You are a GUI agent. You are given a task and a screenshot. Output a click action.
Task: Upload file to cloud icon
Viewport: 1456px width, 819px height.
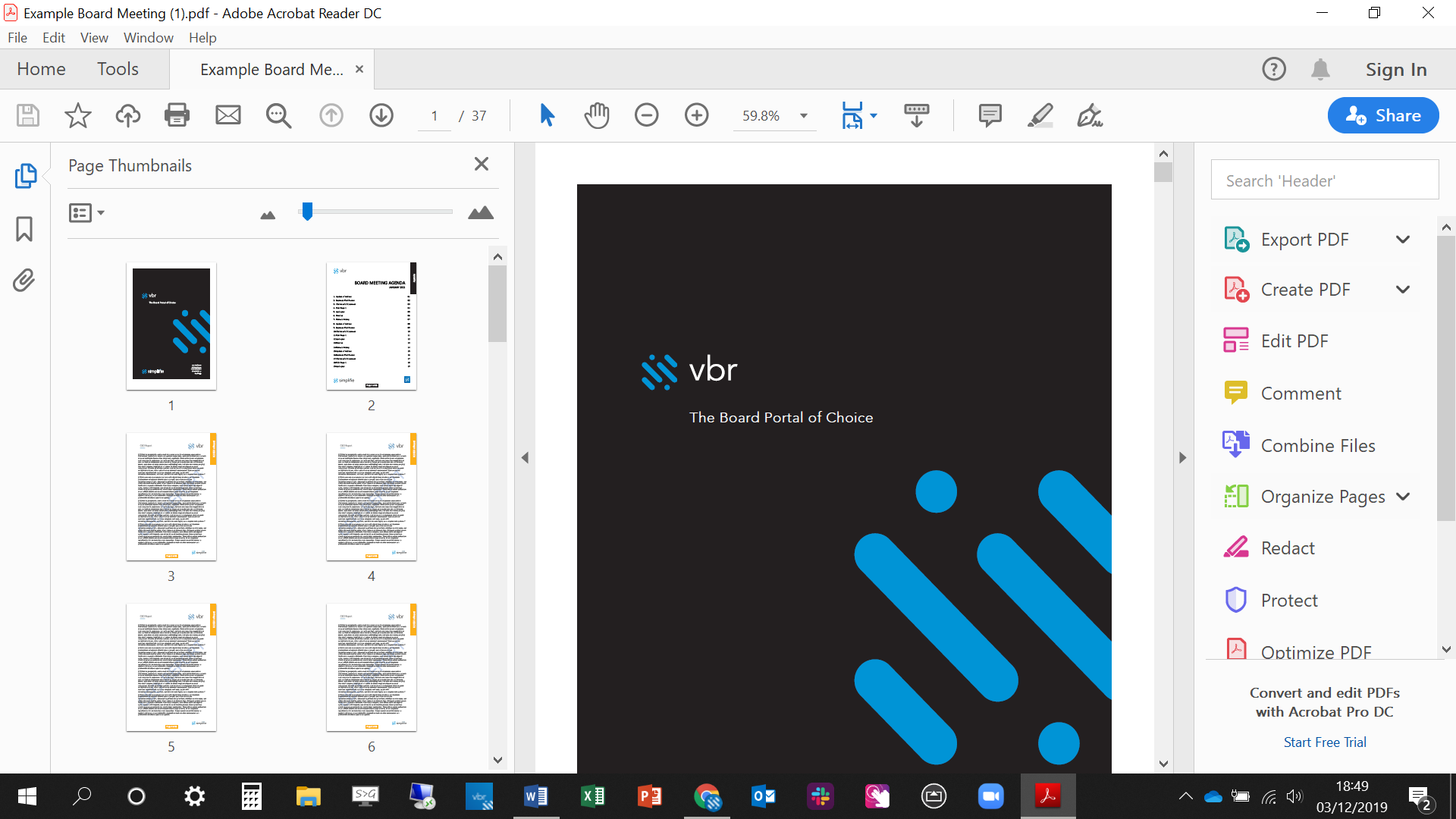click(127, 115)
